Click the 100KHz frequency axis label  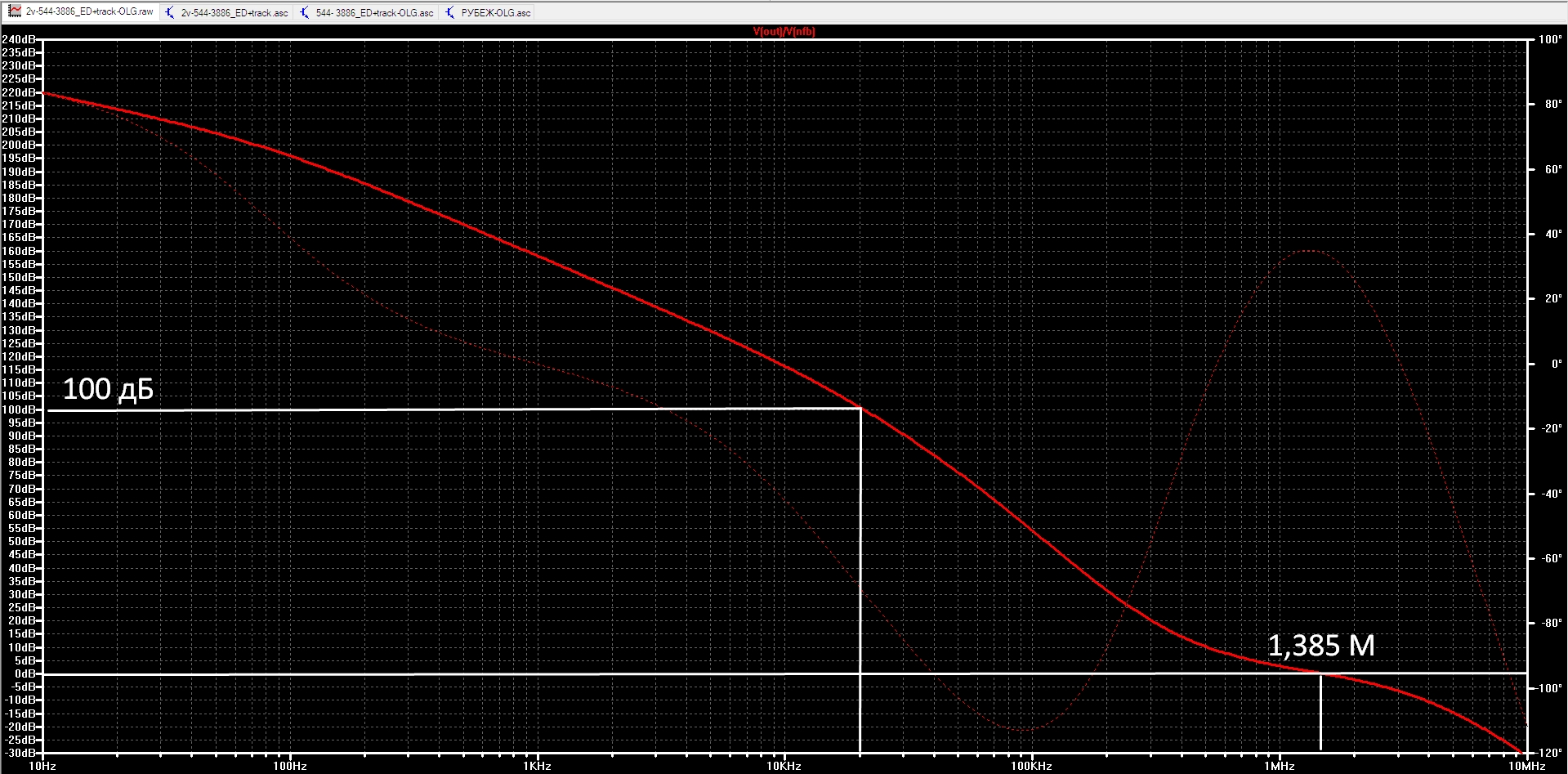click(x=1031, y=767)
